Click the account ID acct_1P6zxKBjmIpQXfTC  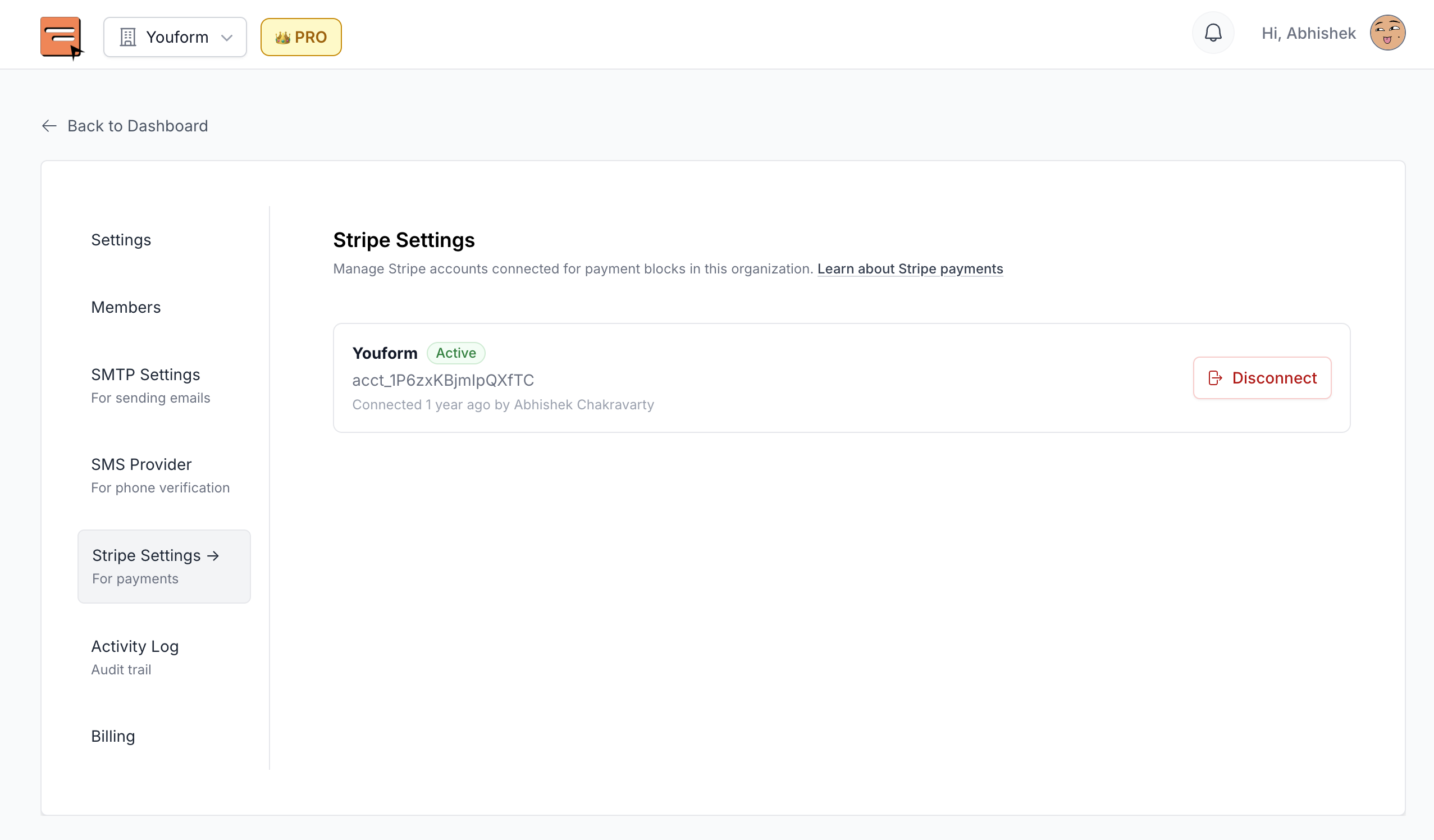442,380
